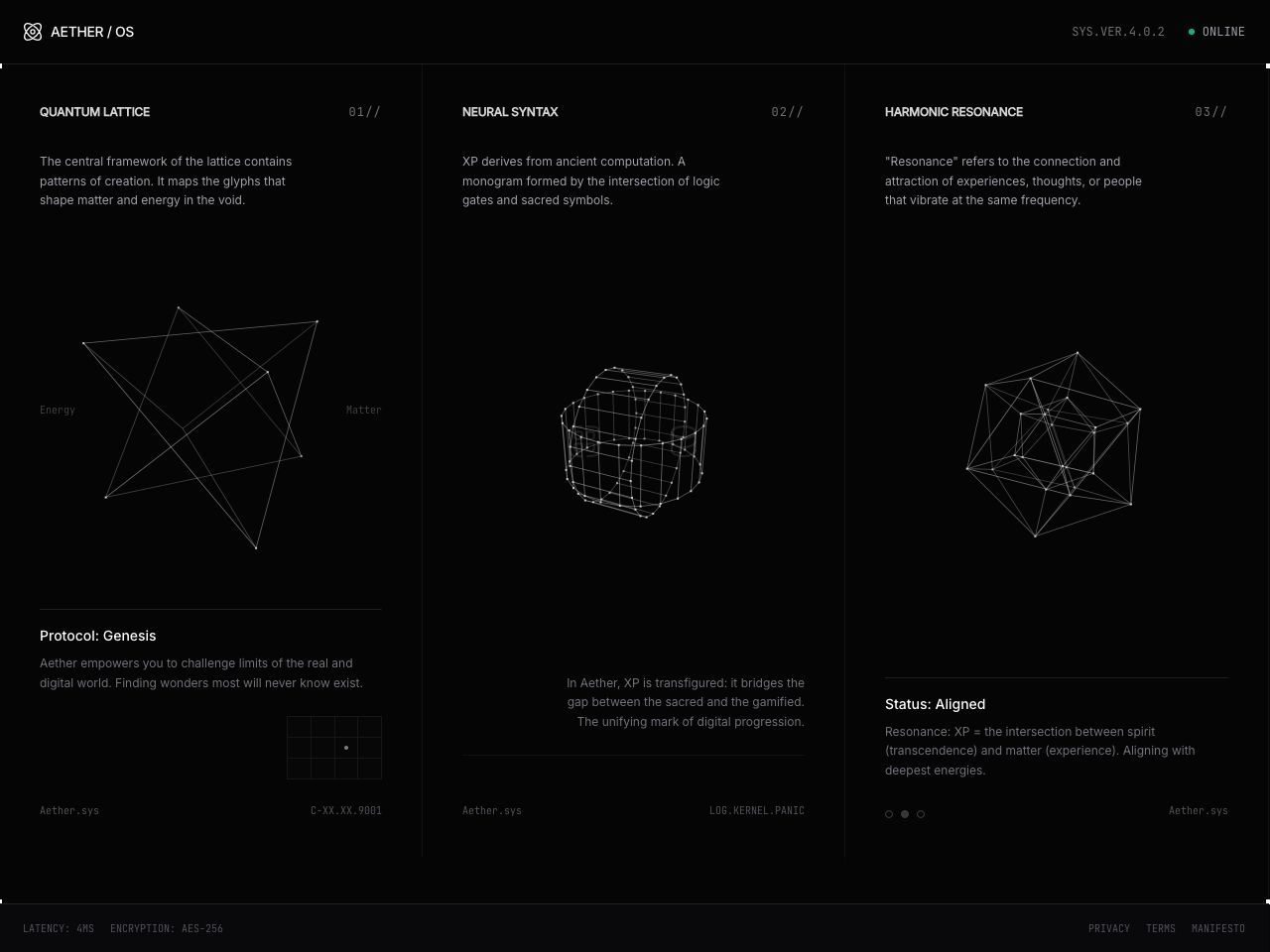This screenshot has height=952, width=1270.
Task: Click the SYS.VER.4.0.2 version label
Action: [1117, 32]
